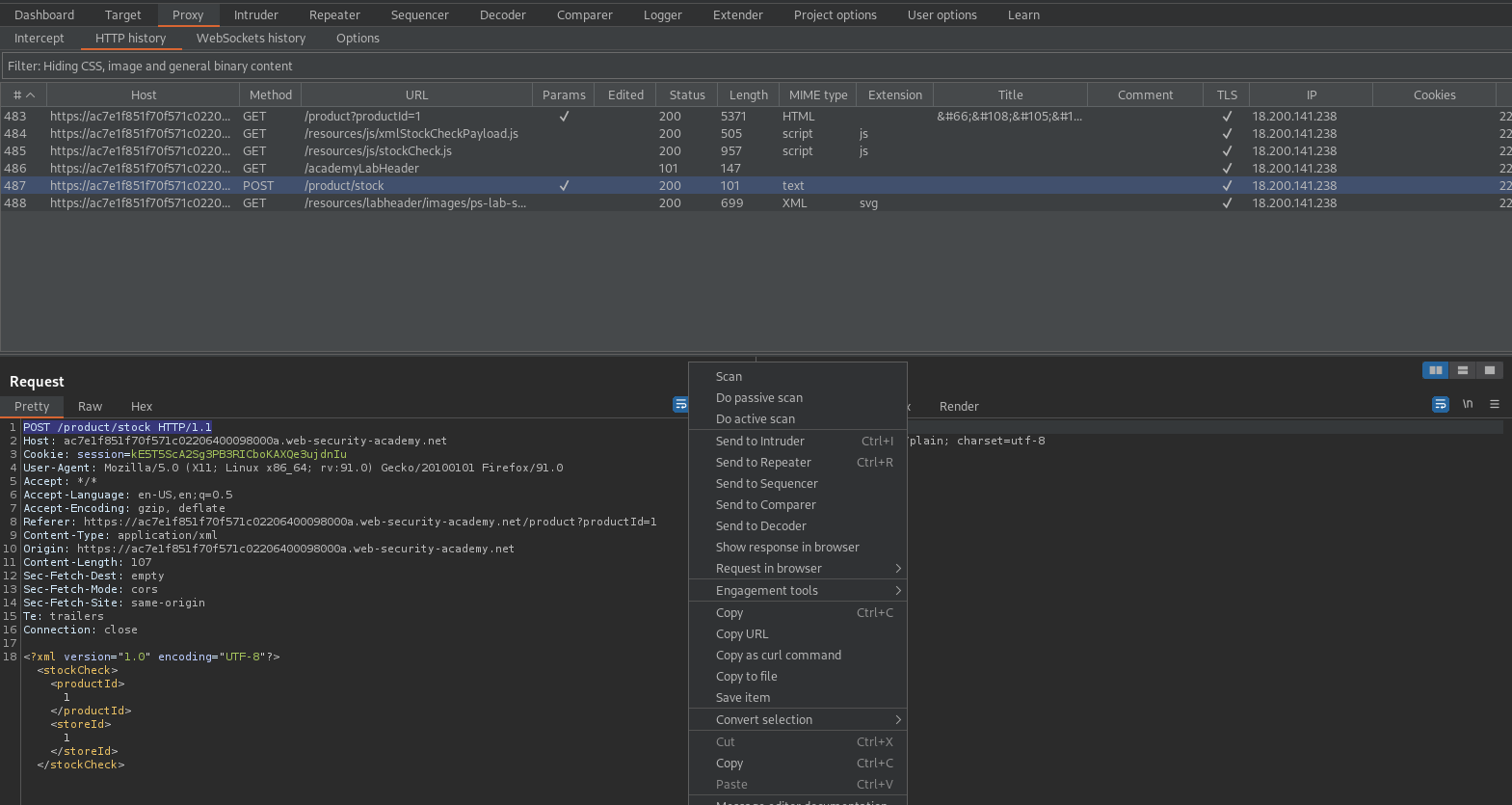This screenshot has width=1512, height=805.
Task: Click the Cookie session header line
Action: tap(185, 454)
